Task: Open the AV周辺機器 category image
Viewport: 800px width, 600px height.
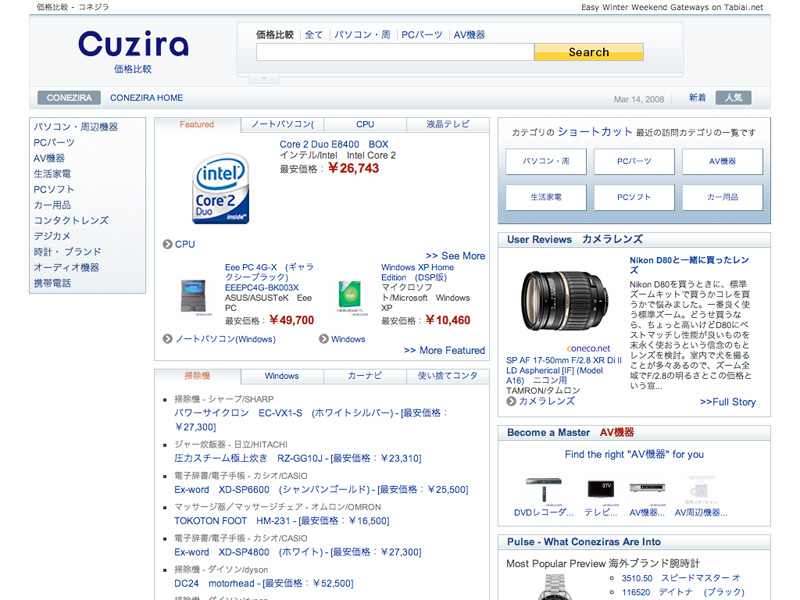Action: coord(701,489)
